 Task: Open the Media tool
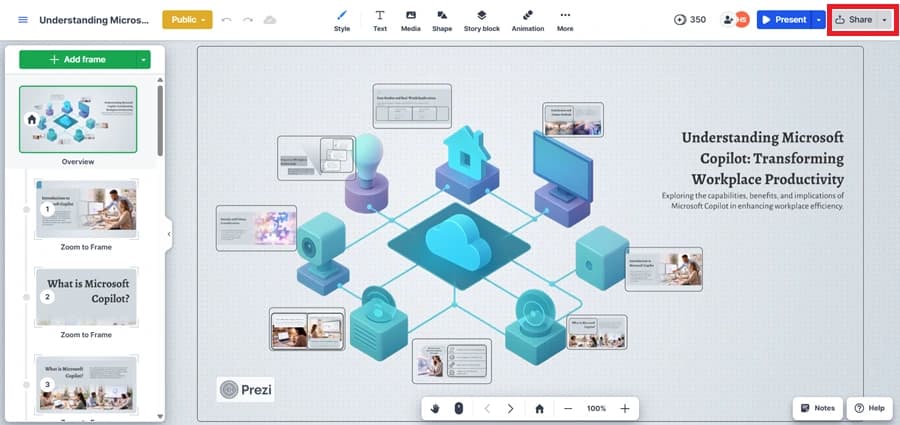[x=410, y=20]
